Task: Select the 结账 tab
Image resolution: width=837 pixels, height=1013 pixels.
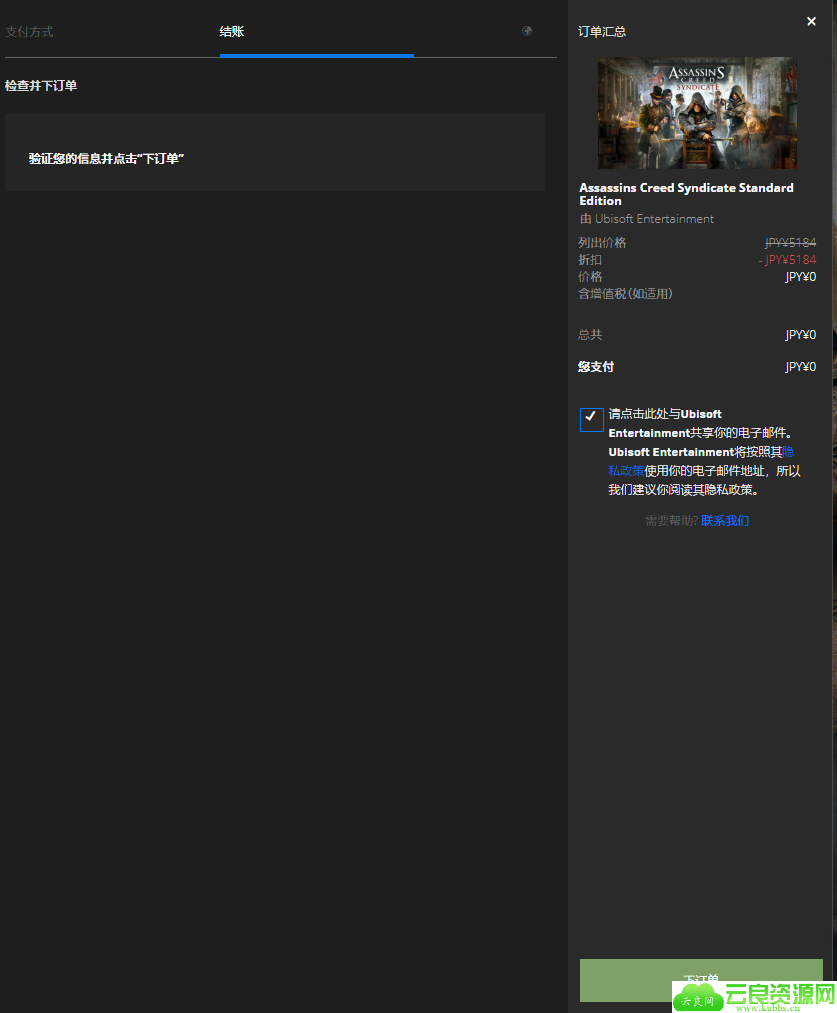Action: [231, 32]
